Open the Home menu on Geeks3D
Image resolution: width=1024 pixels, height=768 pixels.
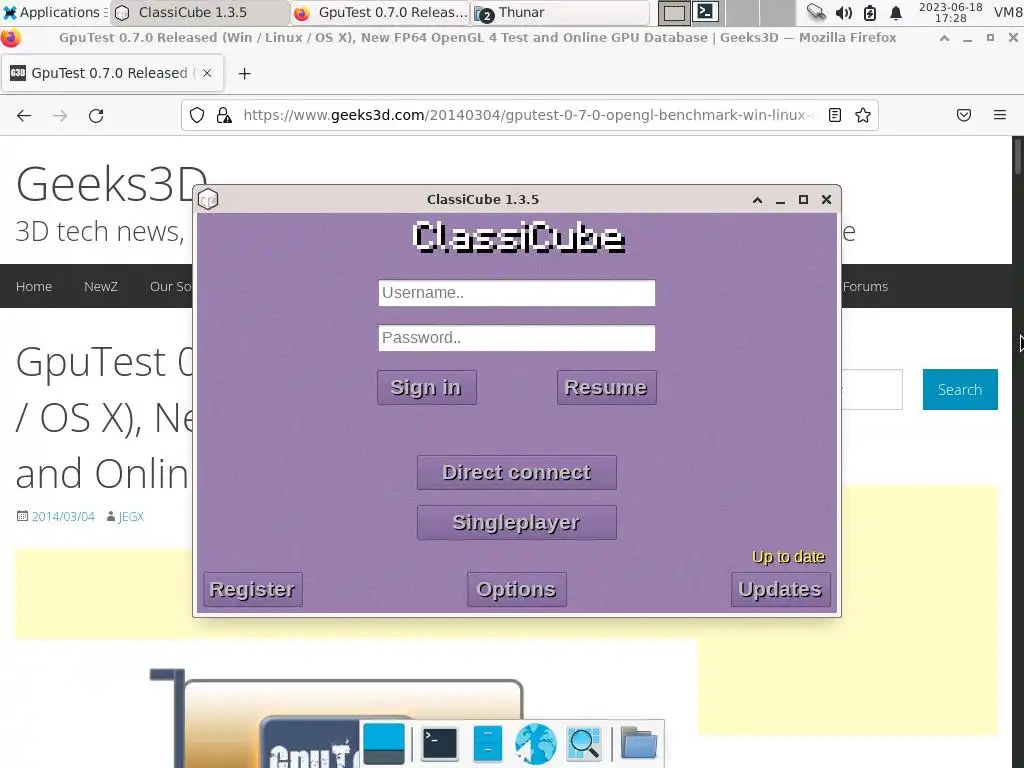(x=34, y=286)
